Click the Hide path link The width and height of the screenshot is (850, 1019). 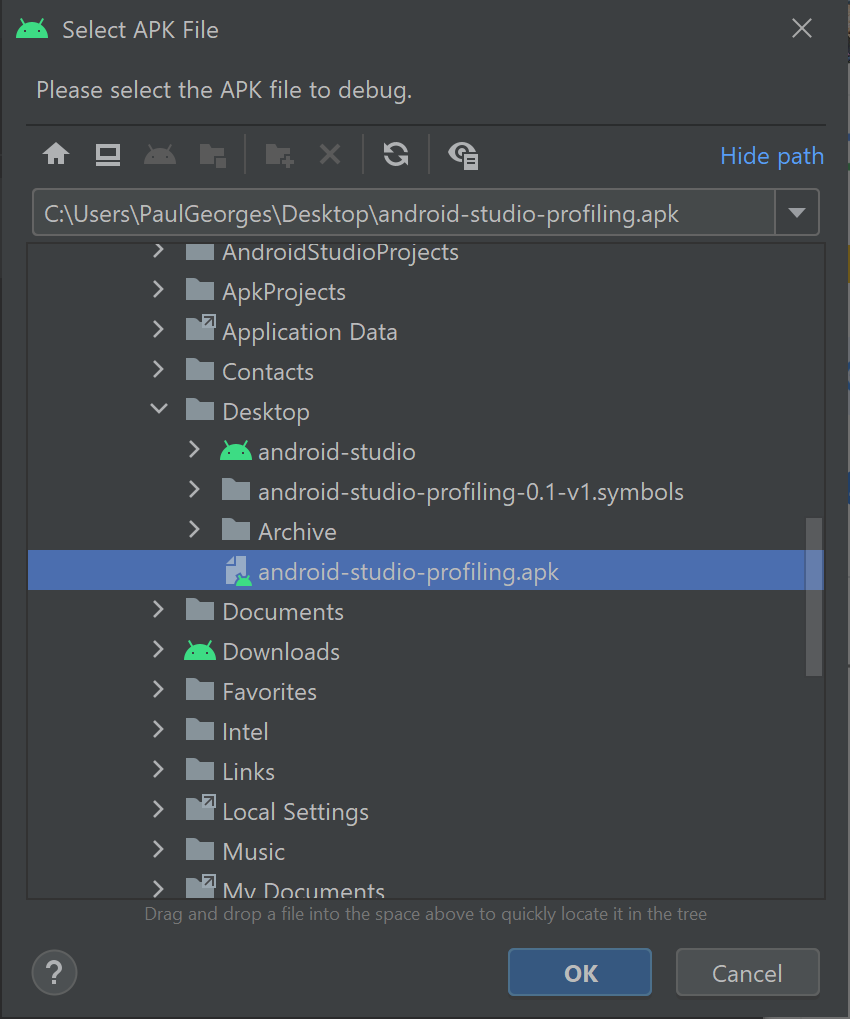pos(771,156)
